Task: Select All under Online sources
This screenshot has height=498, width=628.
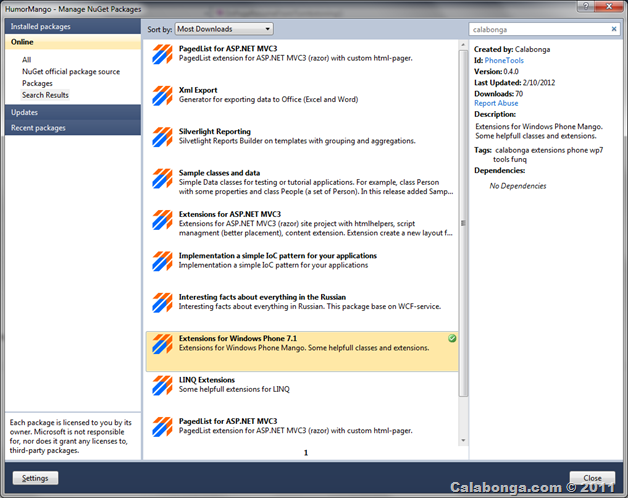Action: pyautogui.click(x=26, y=60)
